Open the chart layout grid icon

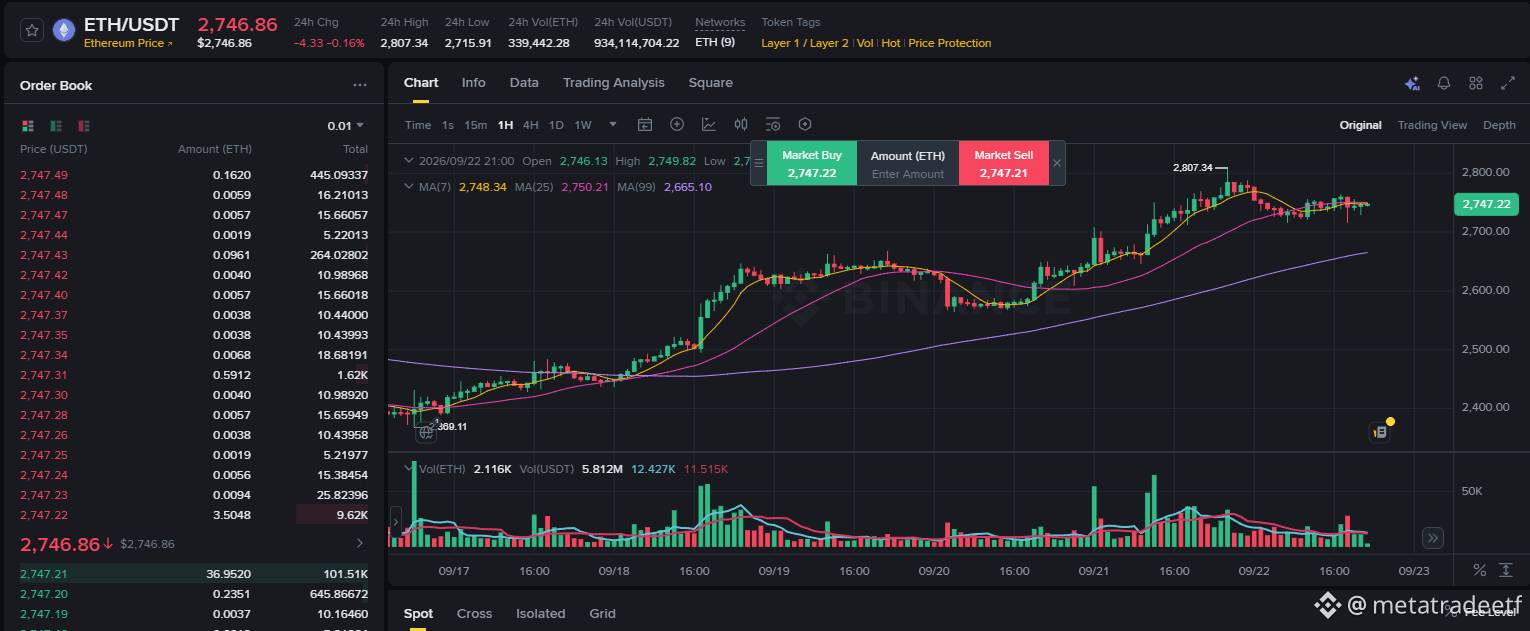1476,84
